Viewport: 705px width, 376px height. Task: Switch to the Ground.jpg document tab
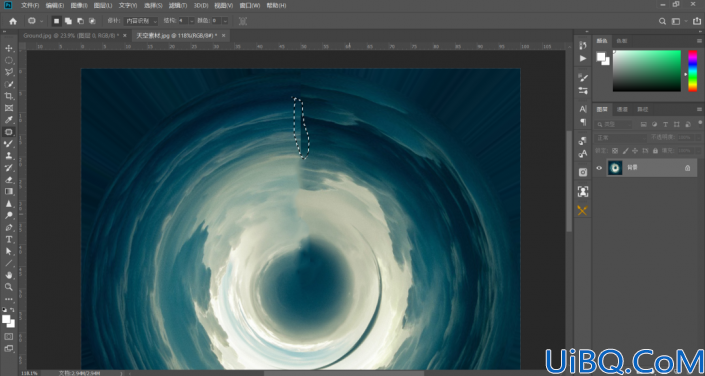click(x=71, y=36)
